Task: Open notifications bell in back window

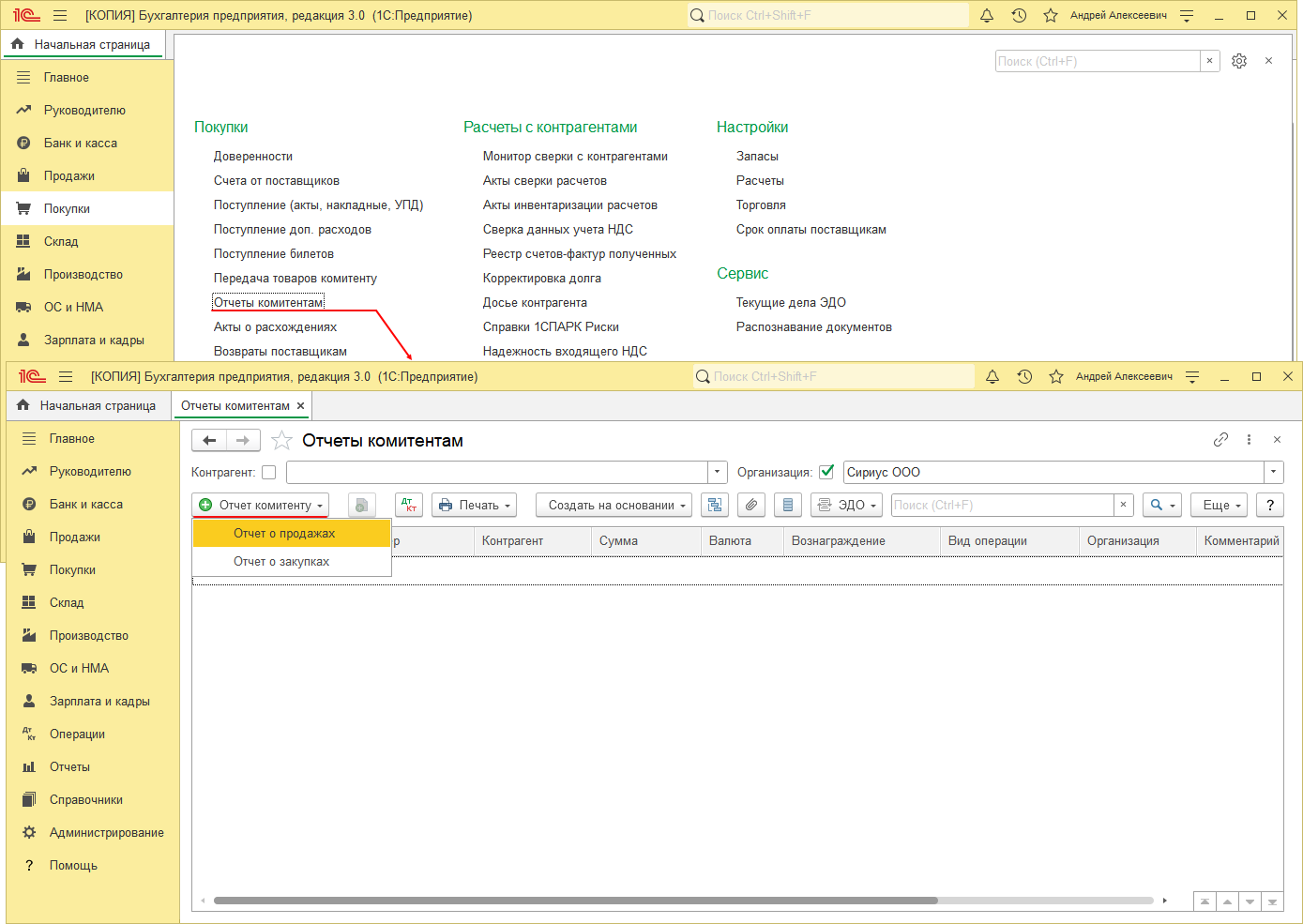Action: click(987, 15)
